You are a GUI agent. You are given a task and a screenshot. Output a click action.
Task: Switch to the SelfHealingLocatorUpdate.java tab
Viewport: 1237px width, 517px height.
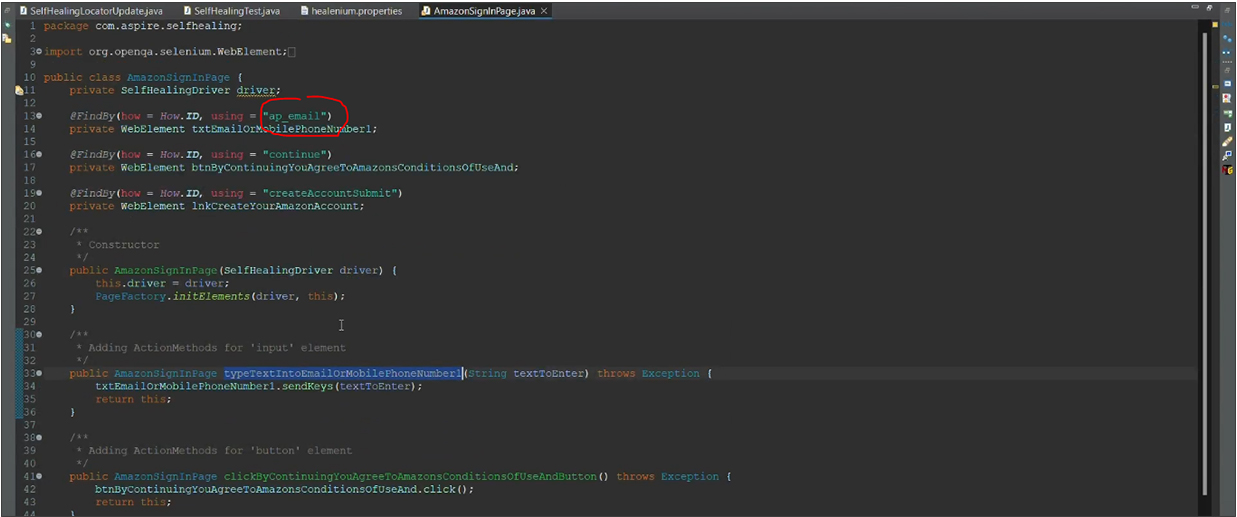point(91,11)
